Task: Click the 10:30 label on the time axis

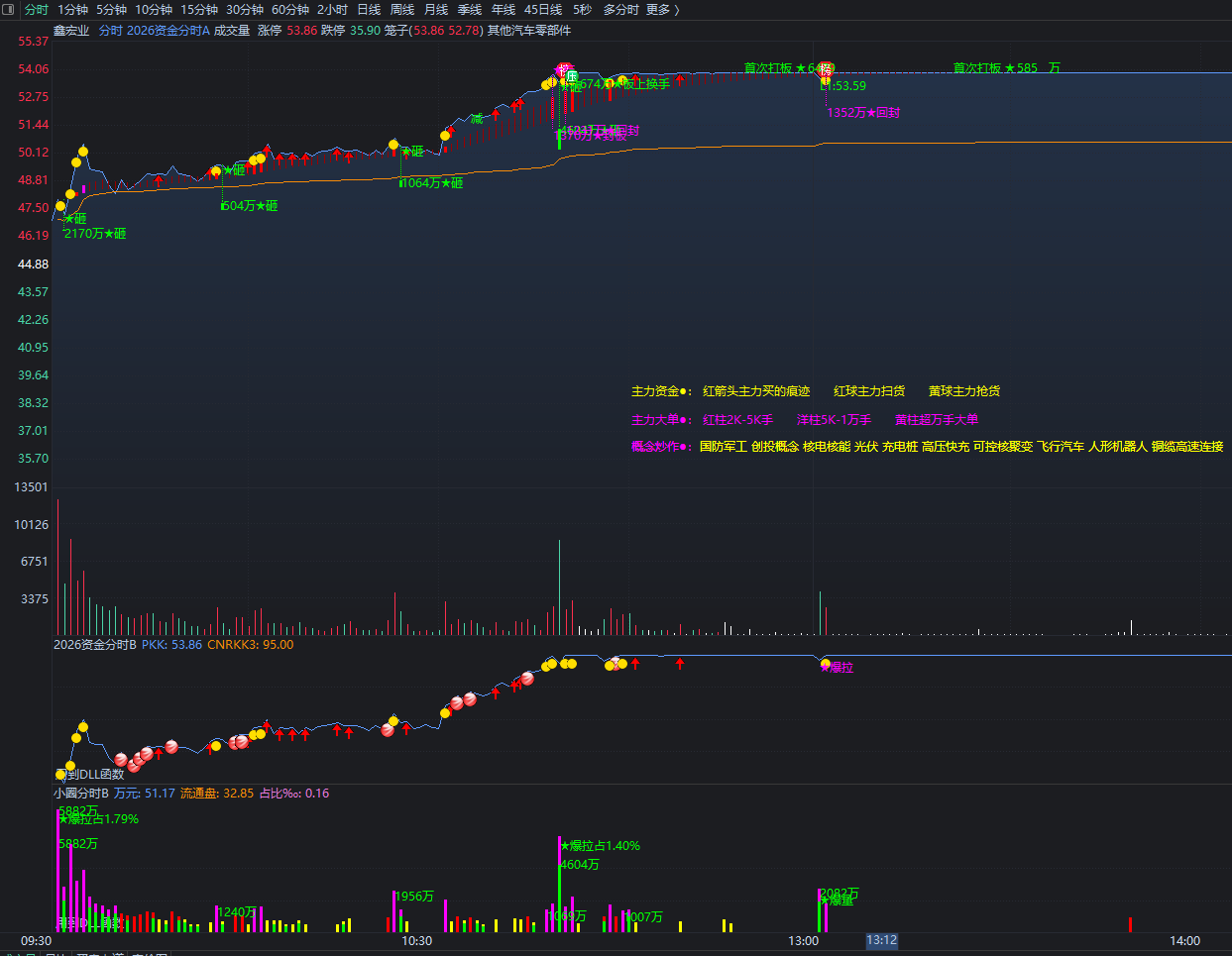Action: 417,941
